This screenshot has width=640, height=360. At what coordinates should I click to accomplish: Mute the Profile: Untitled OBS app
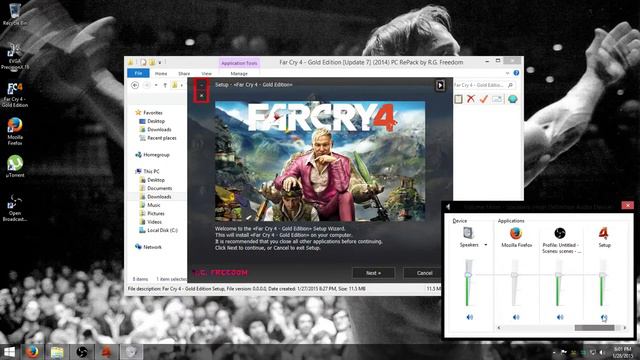click(560, 317)
